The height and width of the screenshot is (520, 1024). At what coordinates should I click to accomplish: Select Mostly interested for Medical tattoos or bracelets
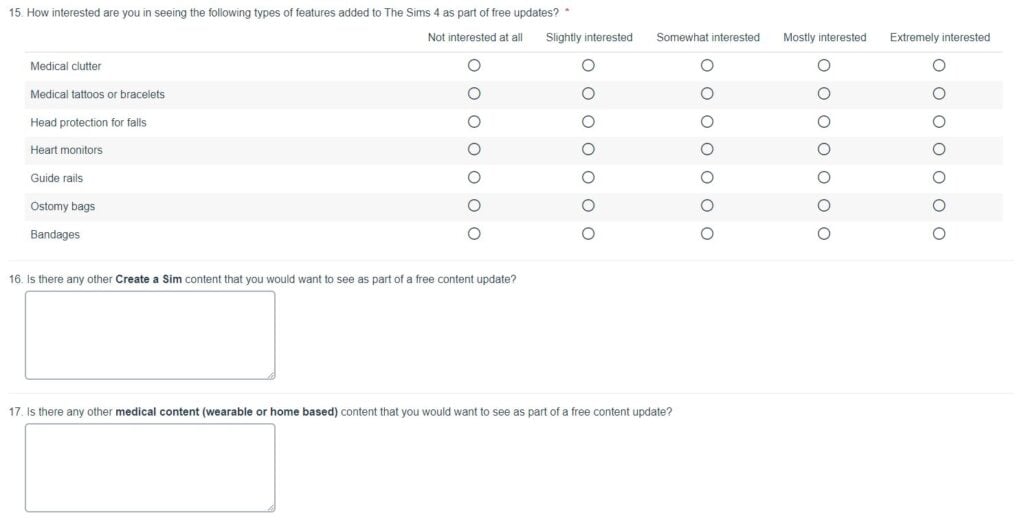(824, 93)
